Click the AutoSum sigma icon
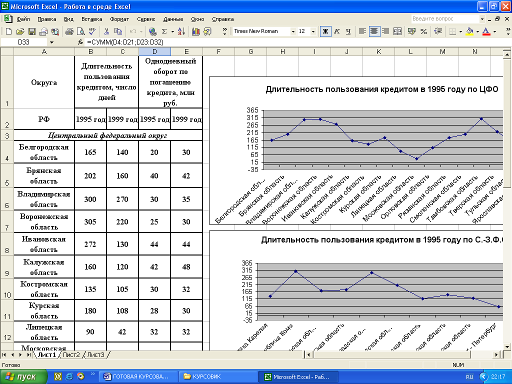Image resolution: width=512 pixels, height=384 pixels. pos(164,31)
